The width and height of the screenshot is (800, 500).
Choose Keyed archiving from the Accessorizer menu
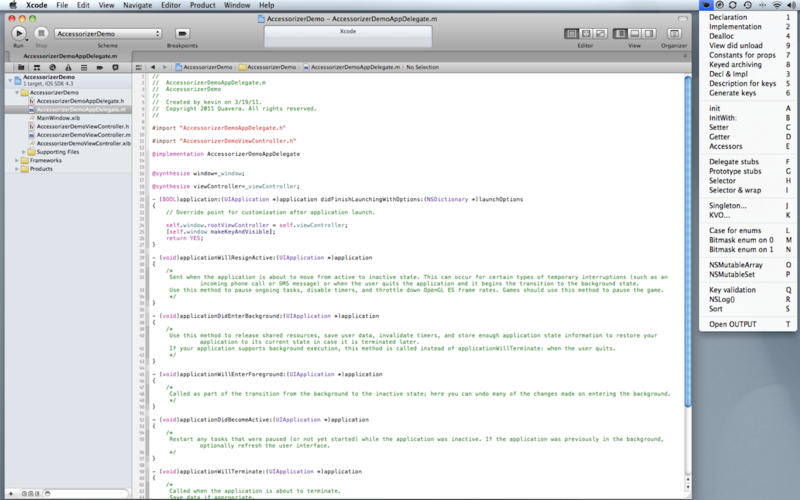(748, 65)
